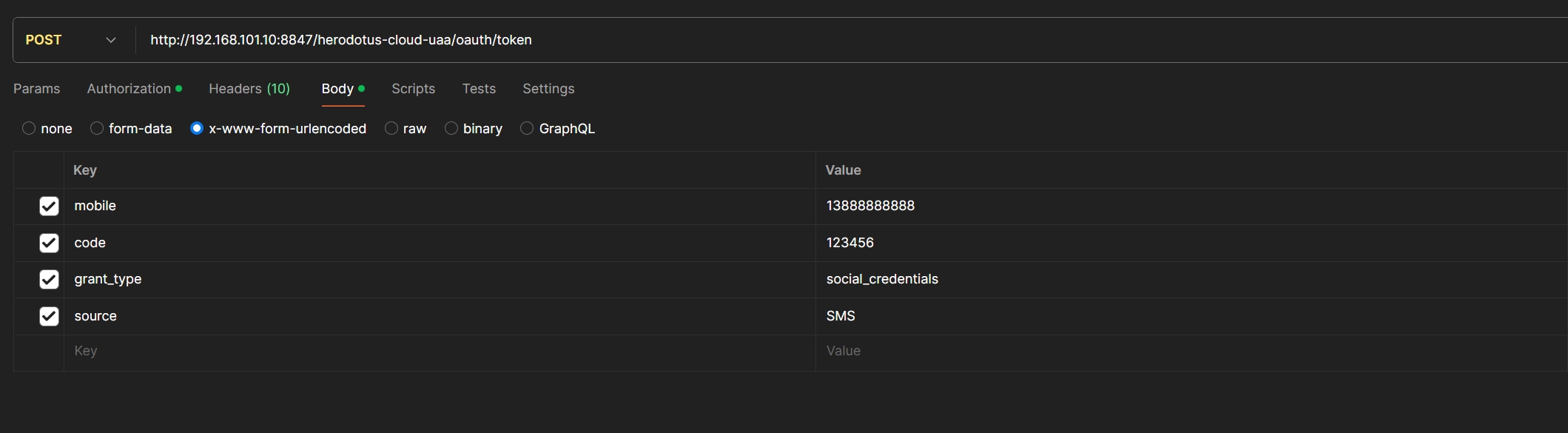Uncheck the mobile parameter row
Image resolution: width=1568 pixels, height=433 pixels.
[49, 207]
